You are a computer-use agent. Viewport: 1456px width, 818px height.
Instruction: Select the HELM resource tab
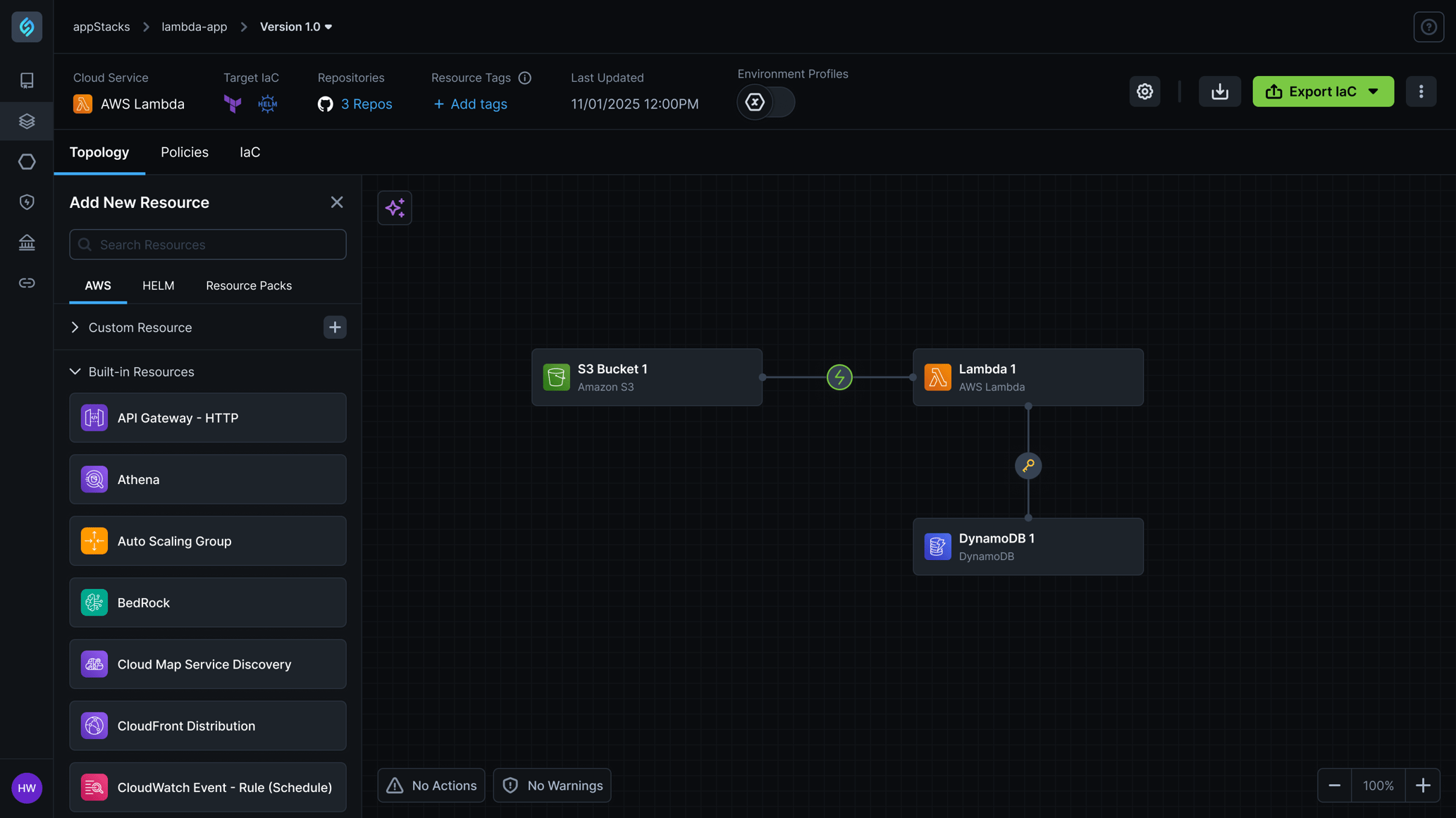point(159,285)
